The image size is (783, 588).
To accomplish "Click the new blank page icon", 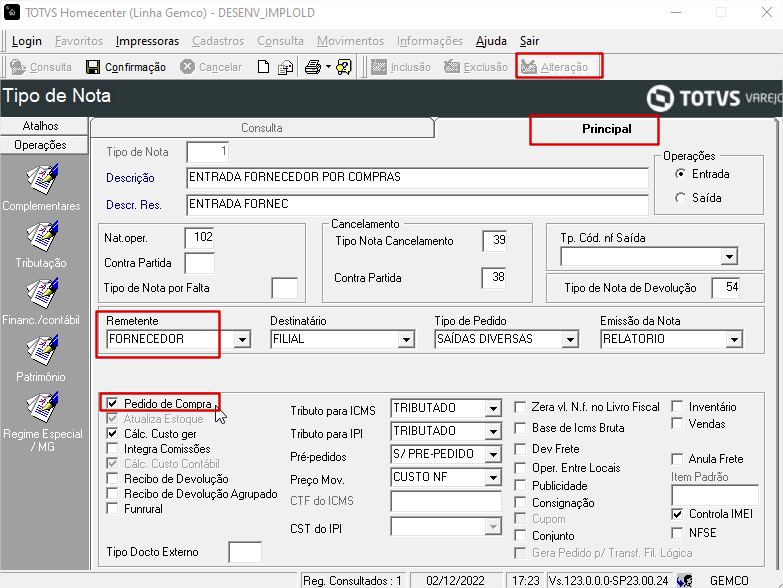I will pyautogui.click(x=263, y=67).
